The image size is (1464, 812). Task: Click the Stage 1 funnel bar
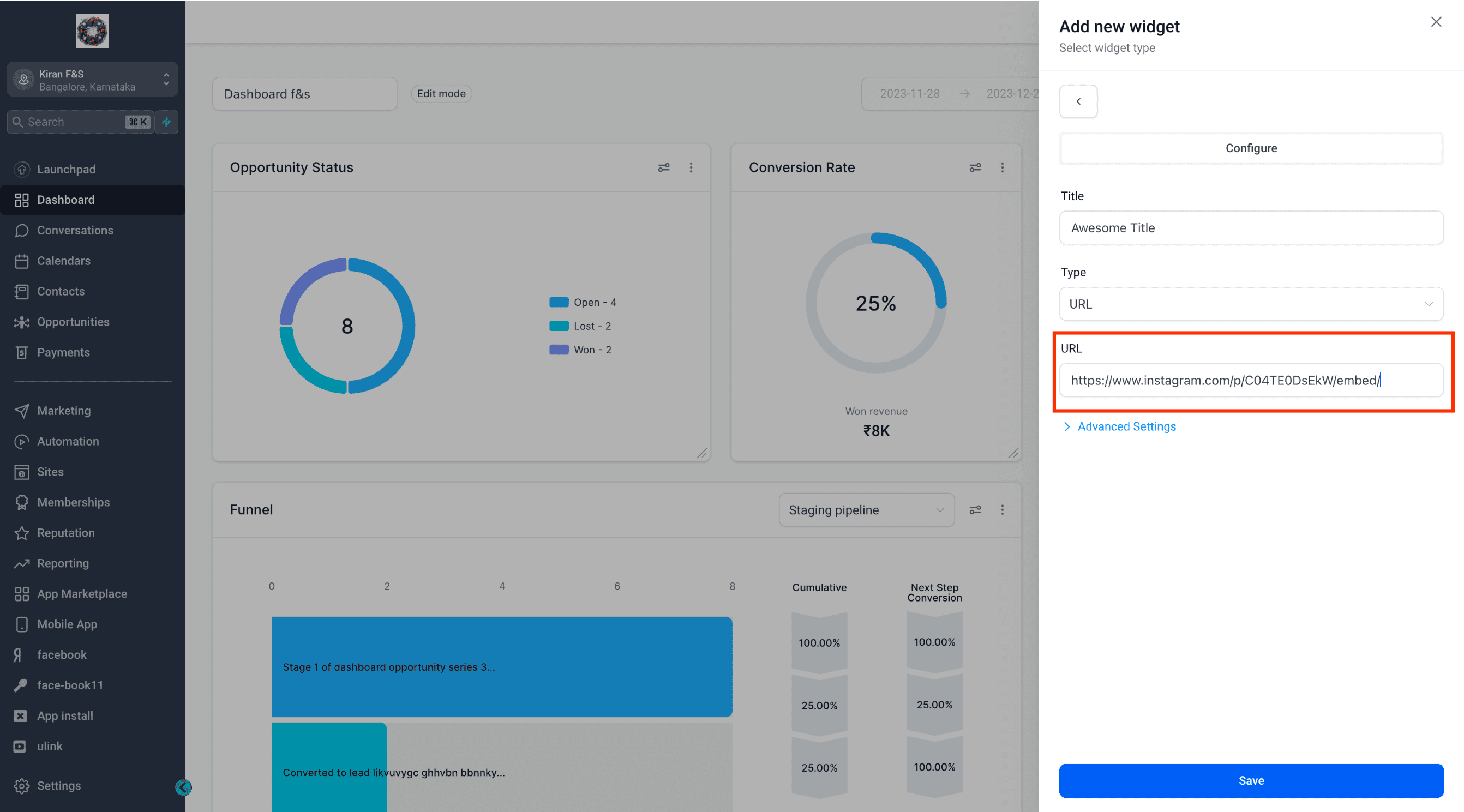502,666
